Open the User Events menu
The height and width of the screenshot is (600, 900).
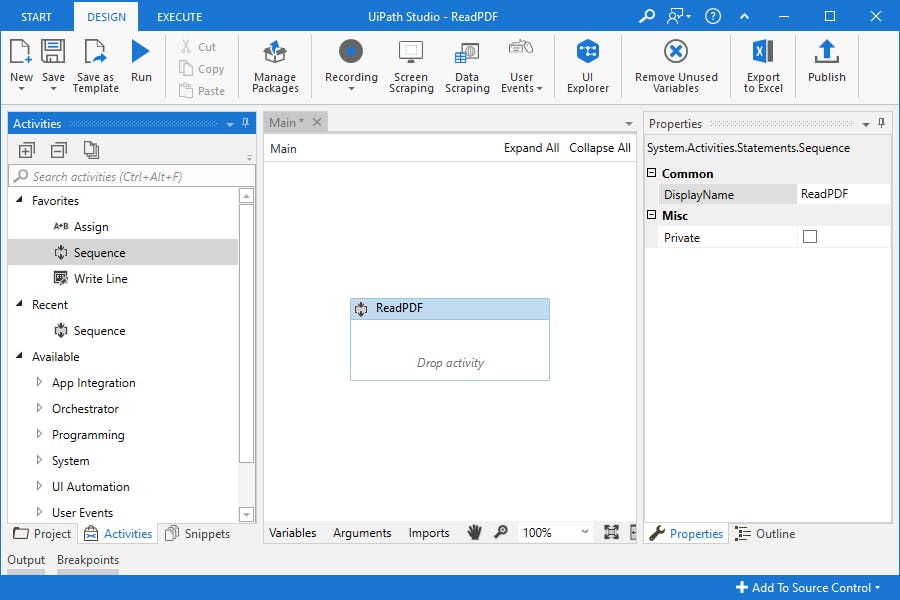[x=521, y=66]
